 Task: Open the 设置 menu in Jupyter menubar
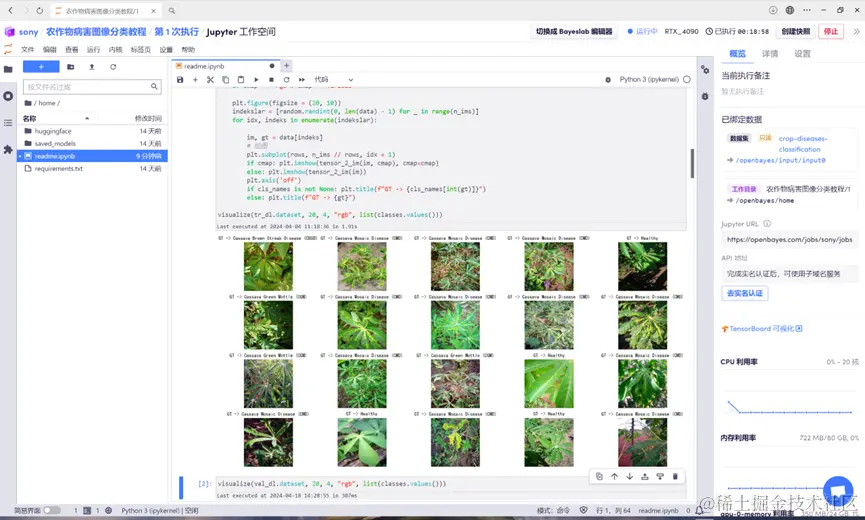pyautogui.click(x=166, y=50)
